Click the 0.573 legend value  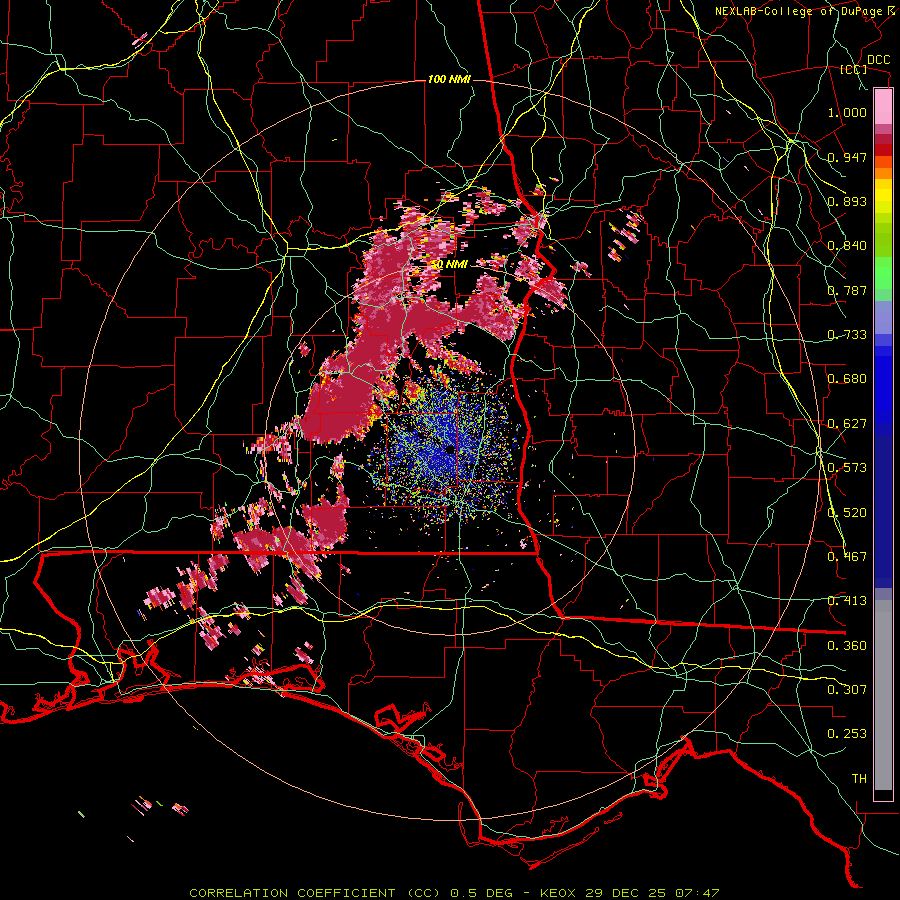click(847, 468)
